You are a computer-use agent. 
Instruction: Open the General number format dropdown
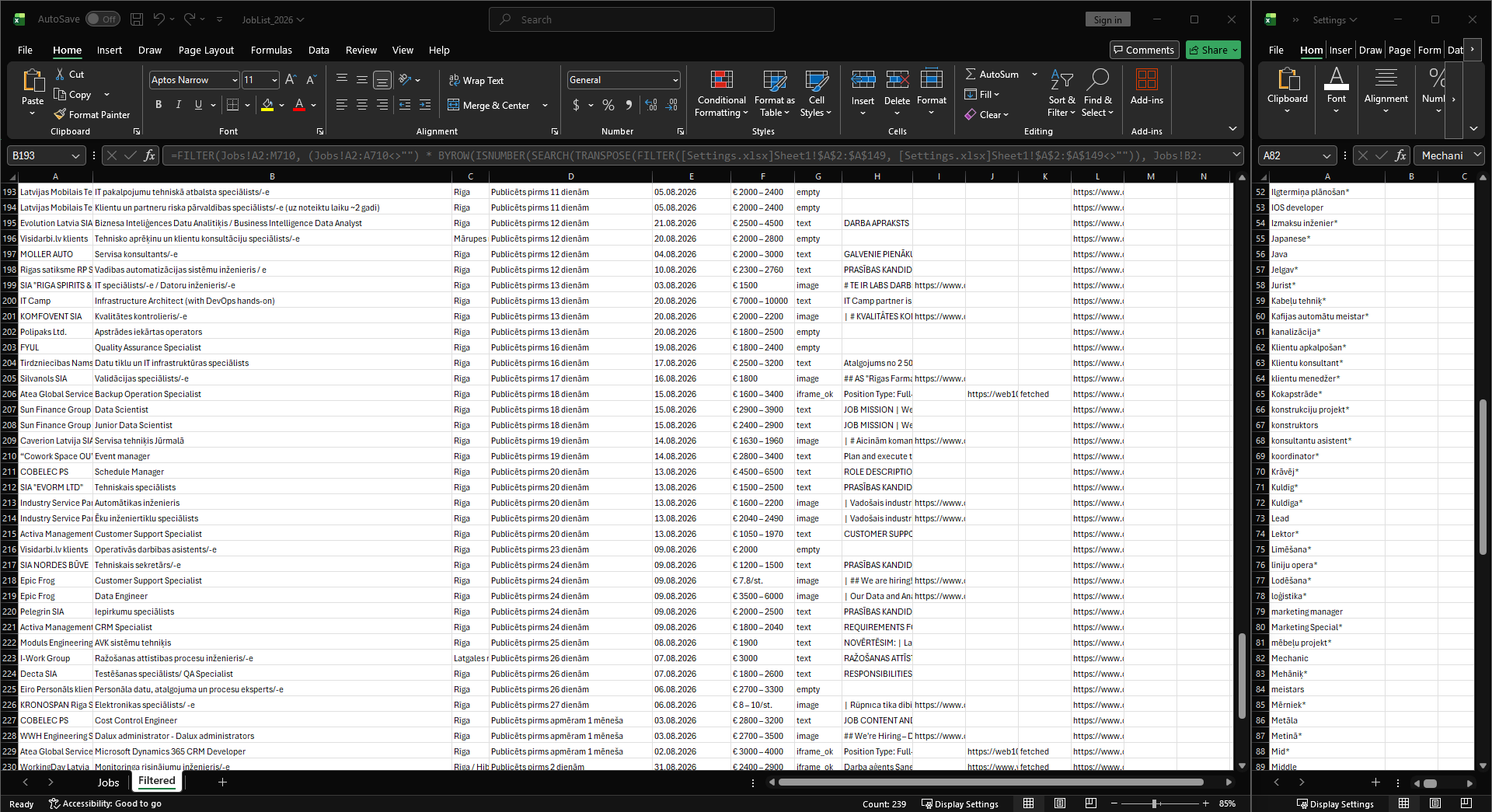tap(675, 80)
